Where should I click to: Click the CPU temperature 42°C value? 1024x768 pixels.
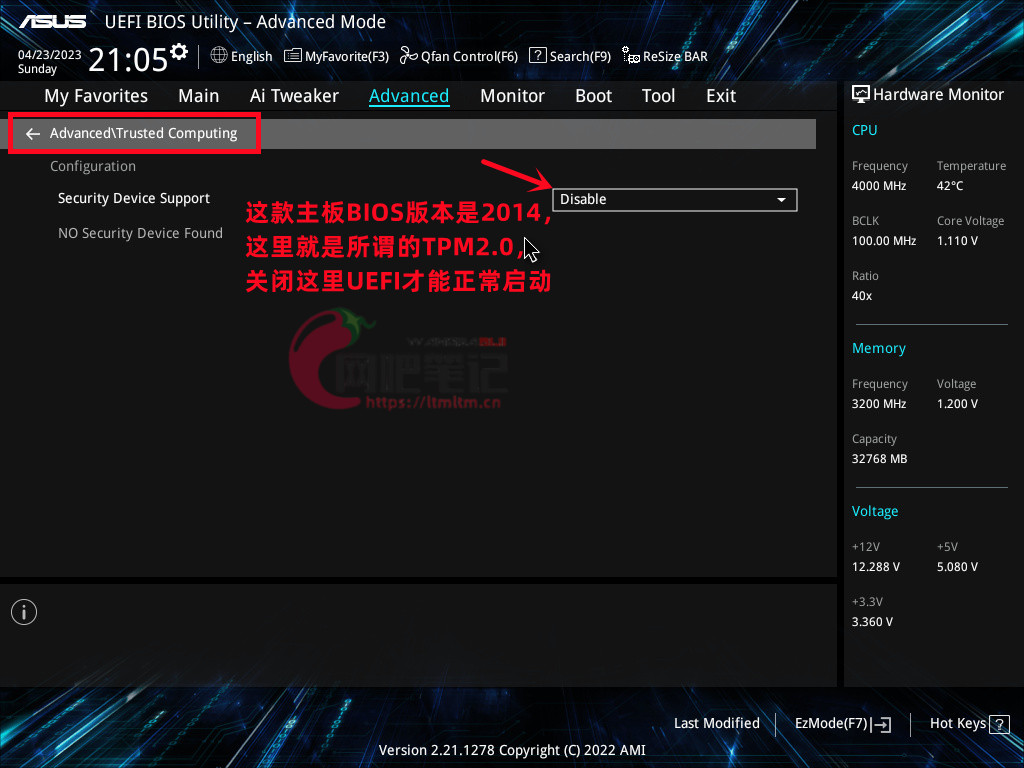(x=950, y=186)
